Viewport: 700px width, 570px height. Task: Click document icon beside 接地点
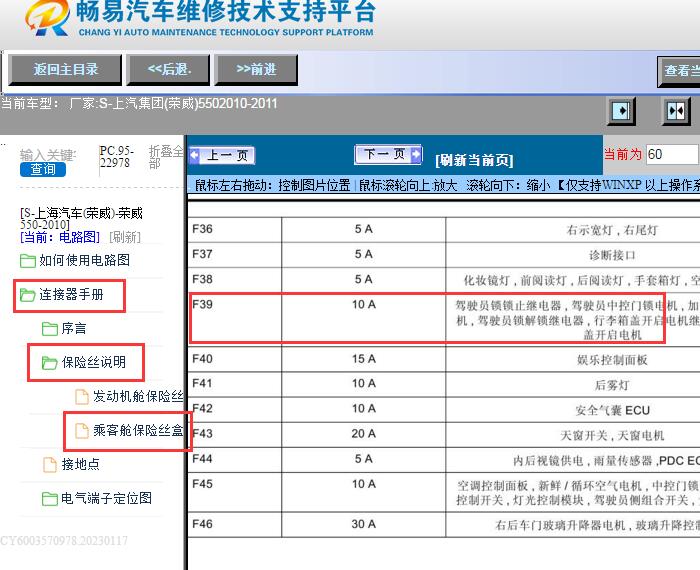click(50, 465)
